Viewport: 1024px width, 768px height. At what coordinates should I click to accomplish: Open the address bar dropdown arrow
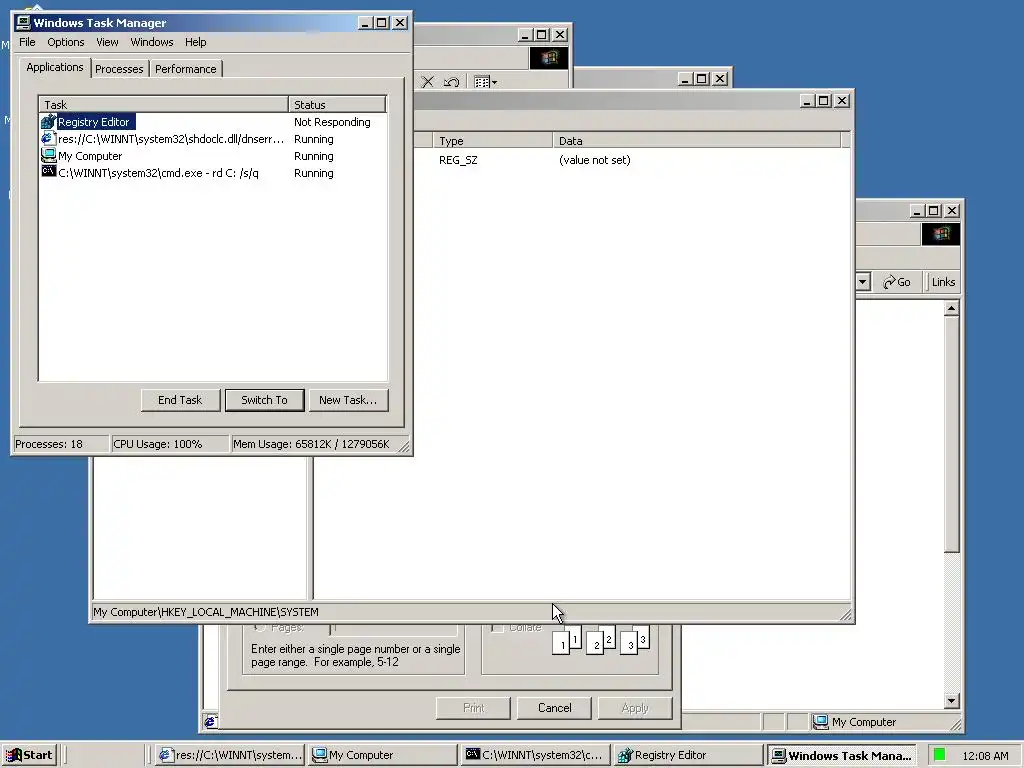(863, 281)
